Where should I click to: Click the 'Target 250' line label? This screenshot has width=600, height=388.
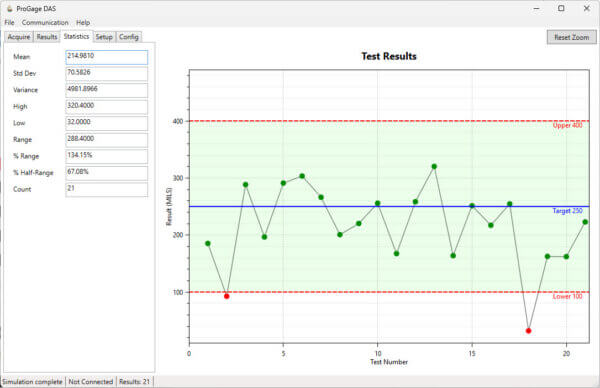pos(567,211)
